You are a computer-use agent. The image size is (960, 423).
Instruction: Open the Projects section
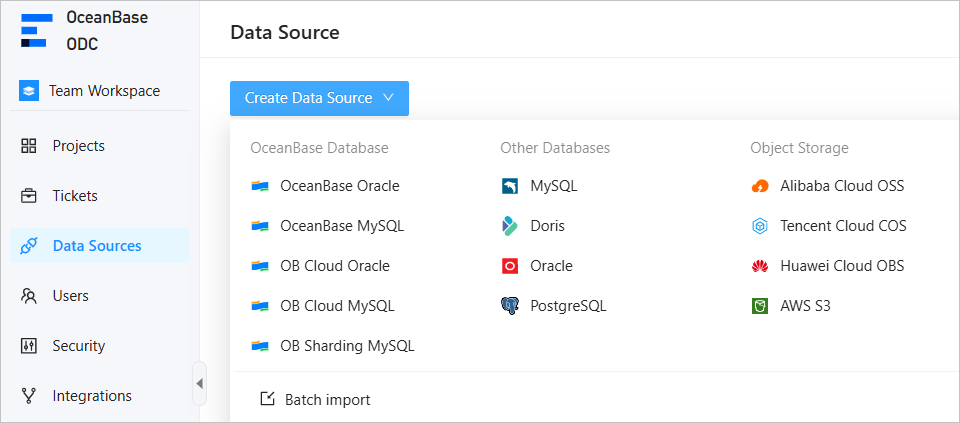coord(78,146)
